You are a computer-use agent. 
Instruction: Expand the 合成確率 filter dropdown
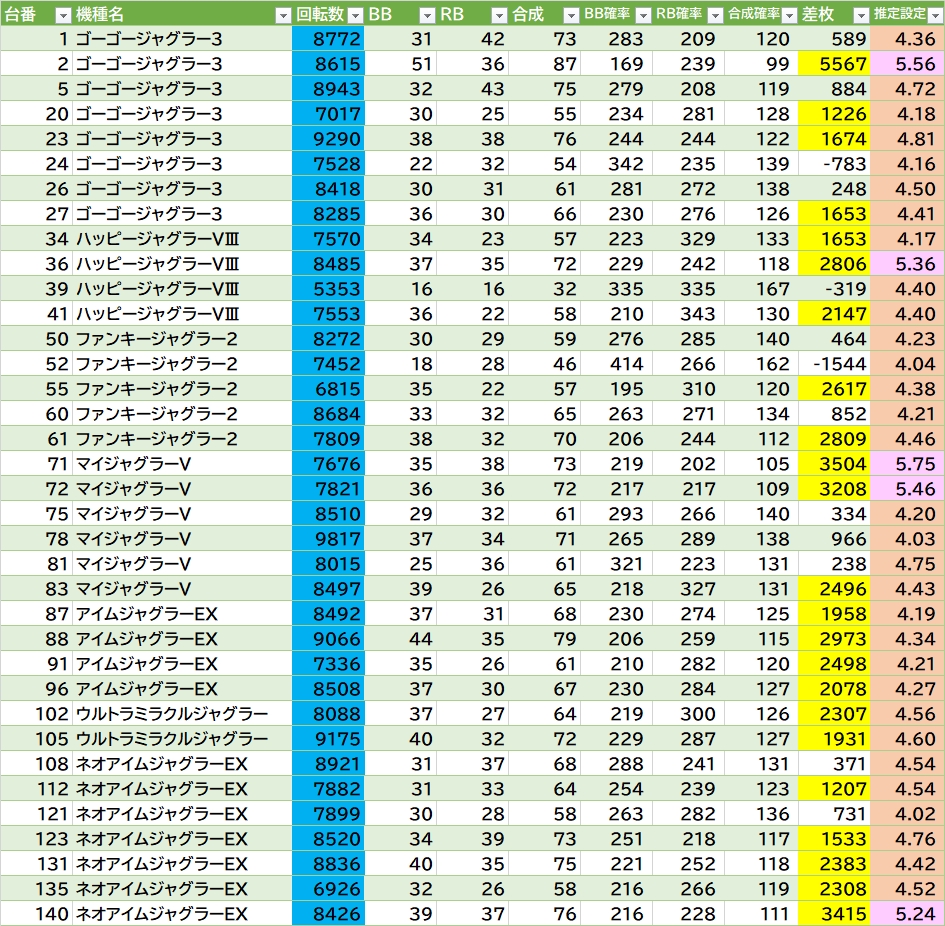click(x=787, y=15)
